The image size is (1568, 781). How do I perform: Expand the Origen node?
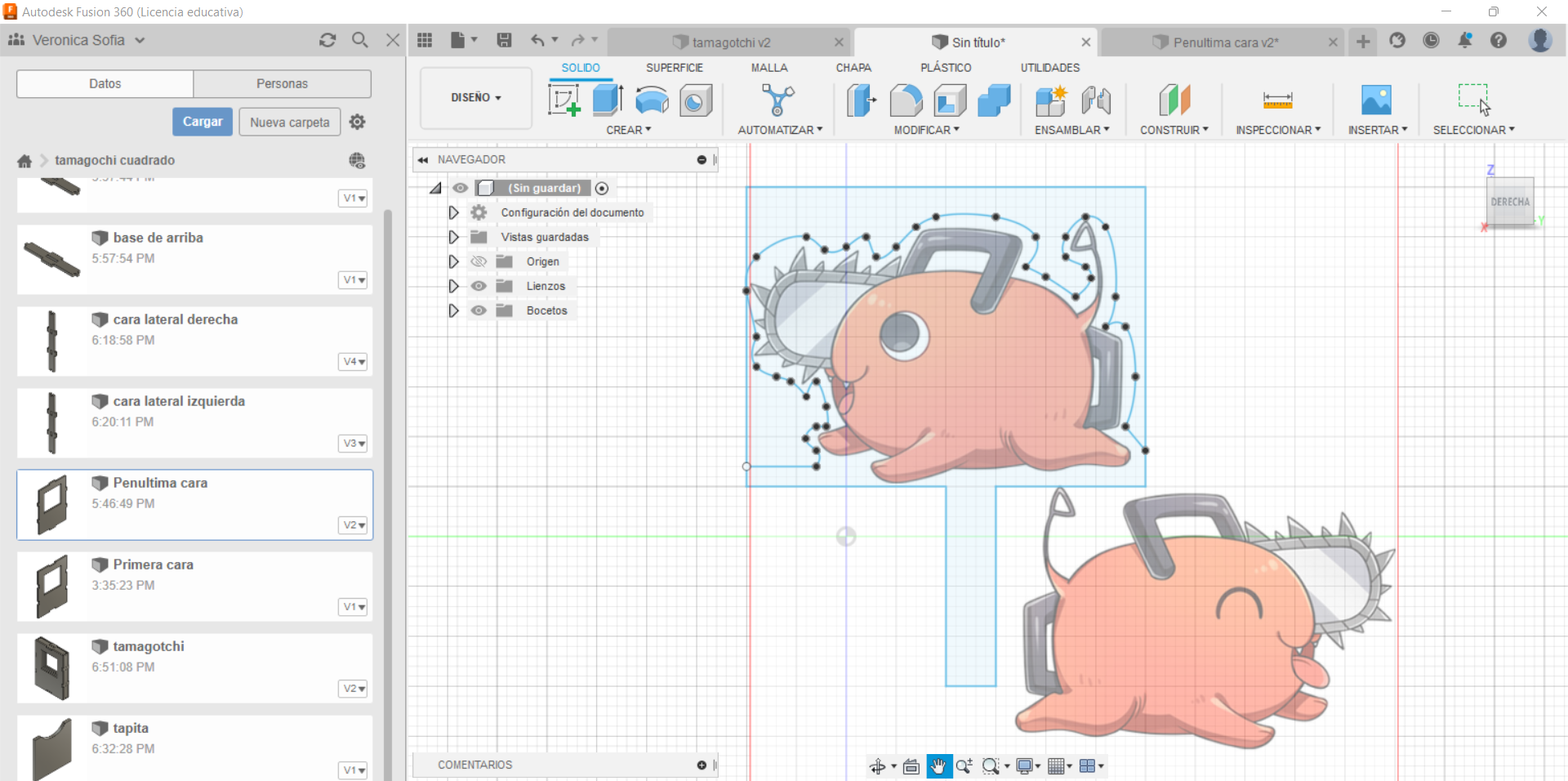[x=453, y=261]
